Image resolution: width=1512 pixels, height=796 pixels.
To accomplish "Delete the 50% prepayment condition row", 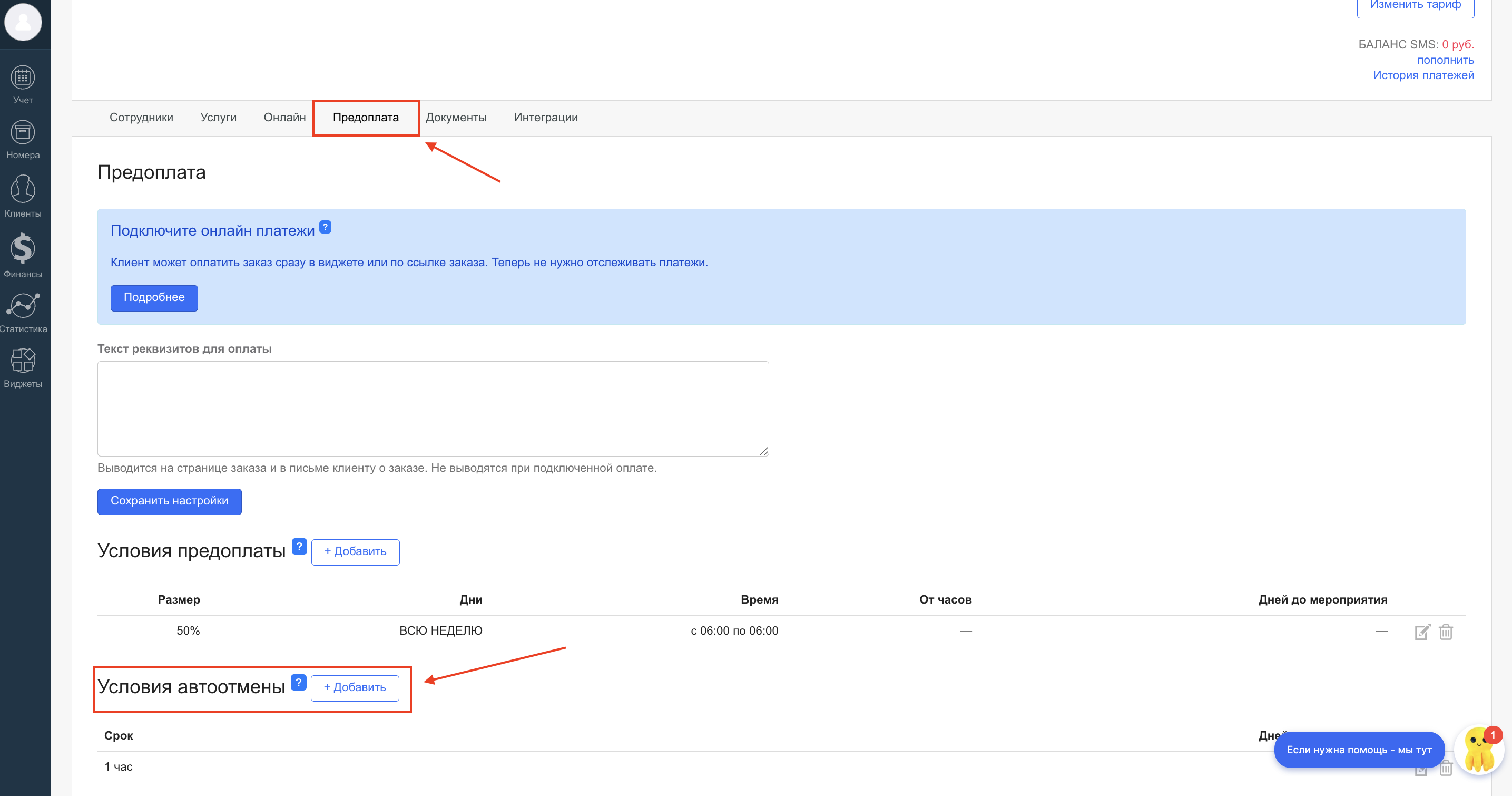I will (1446, 632).
